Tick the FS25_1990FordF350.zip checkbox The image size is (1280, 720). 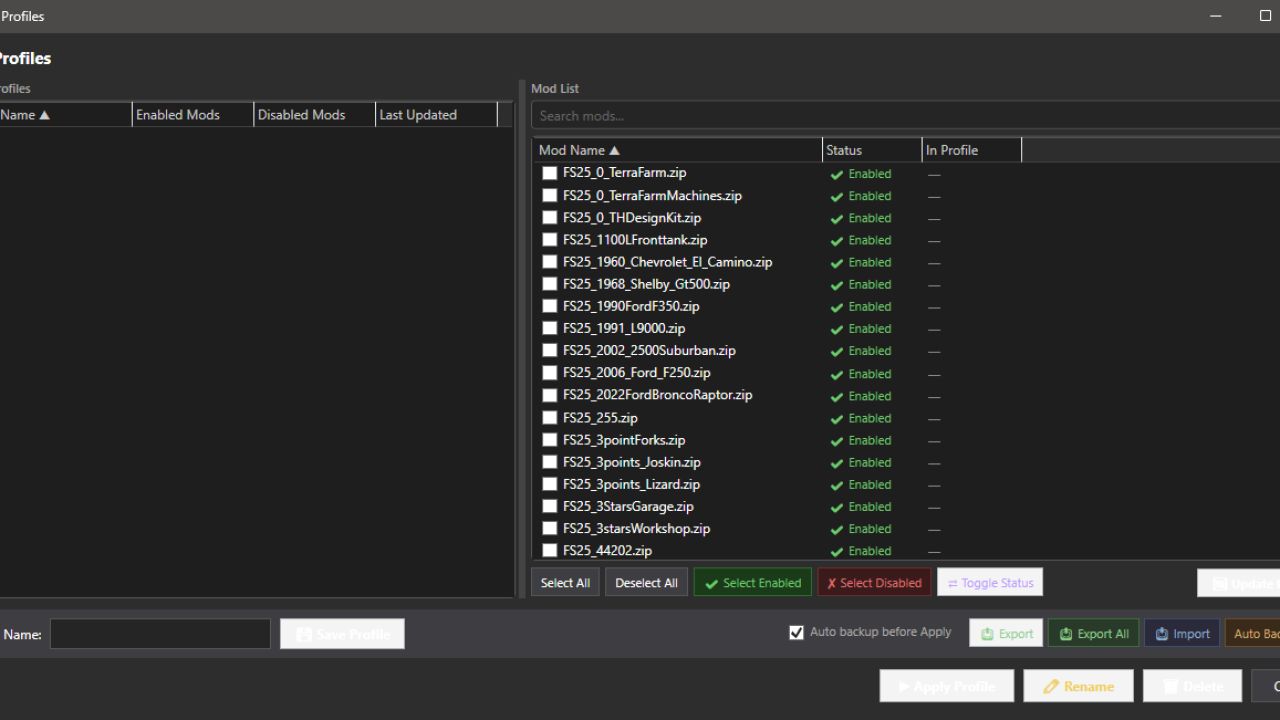[x=549, y=306]
